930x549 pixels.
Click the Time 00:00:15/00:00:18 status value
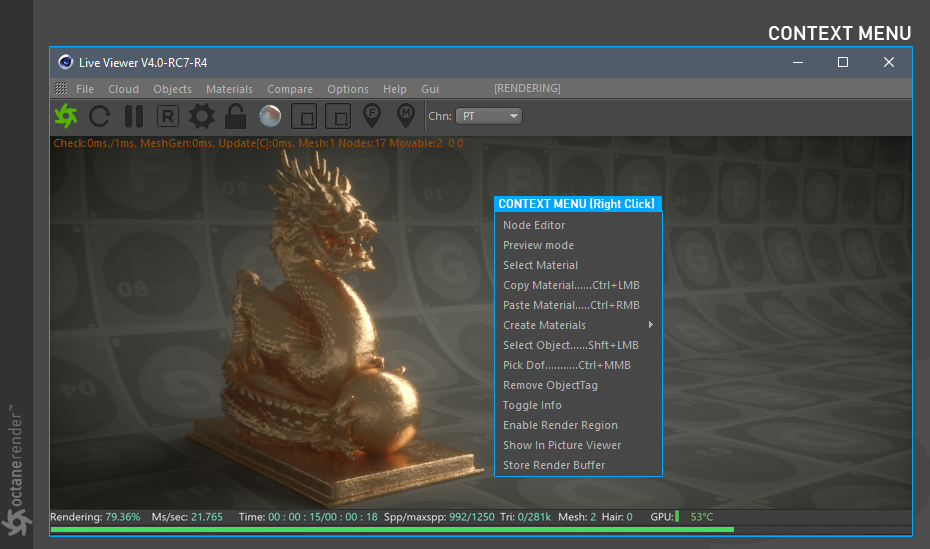click(x=308, y=517)
